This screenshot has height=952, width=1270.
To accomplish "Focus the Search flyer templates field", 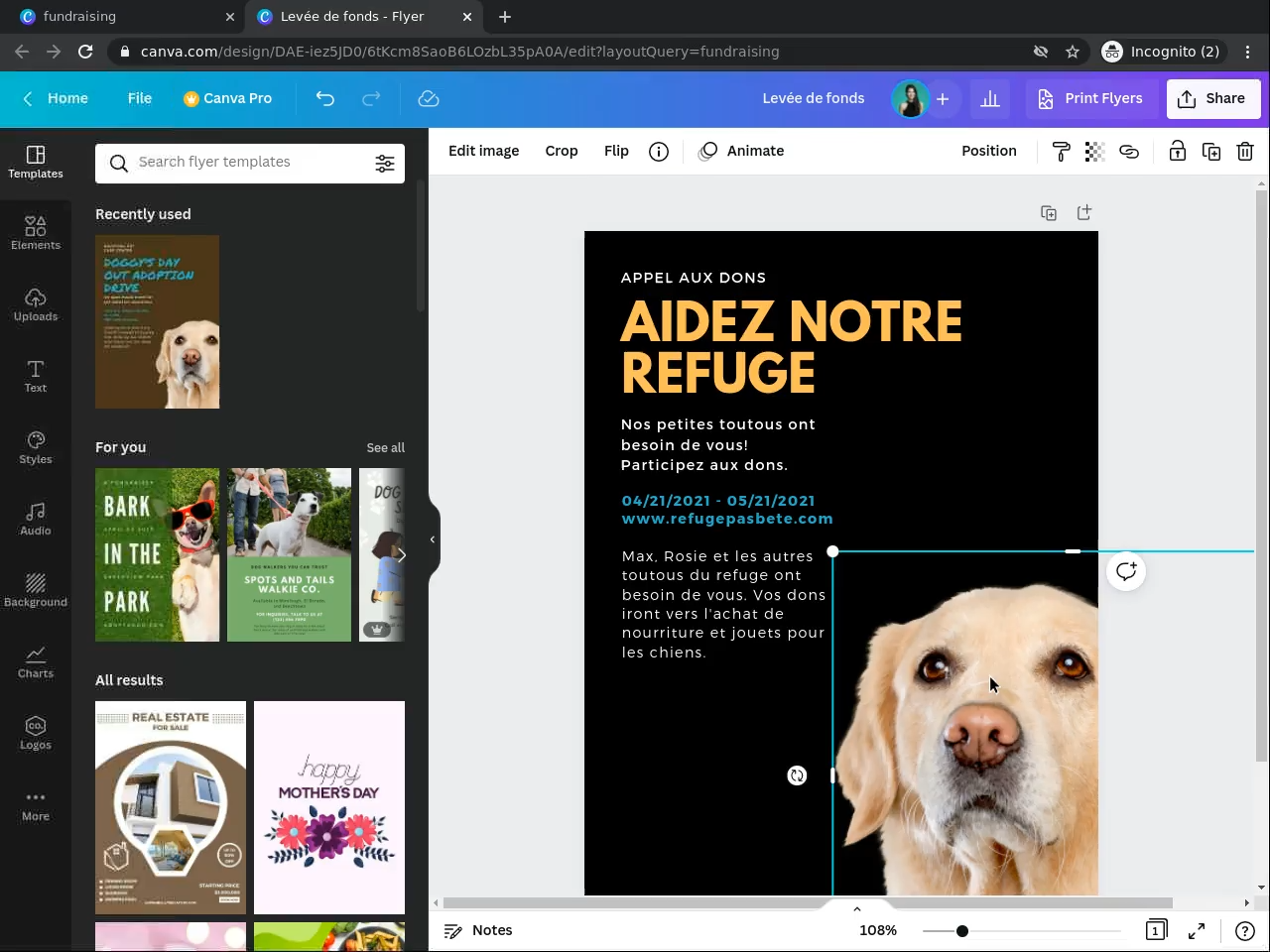I will (x=250, y=163).
